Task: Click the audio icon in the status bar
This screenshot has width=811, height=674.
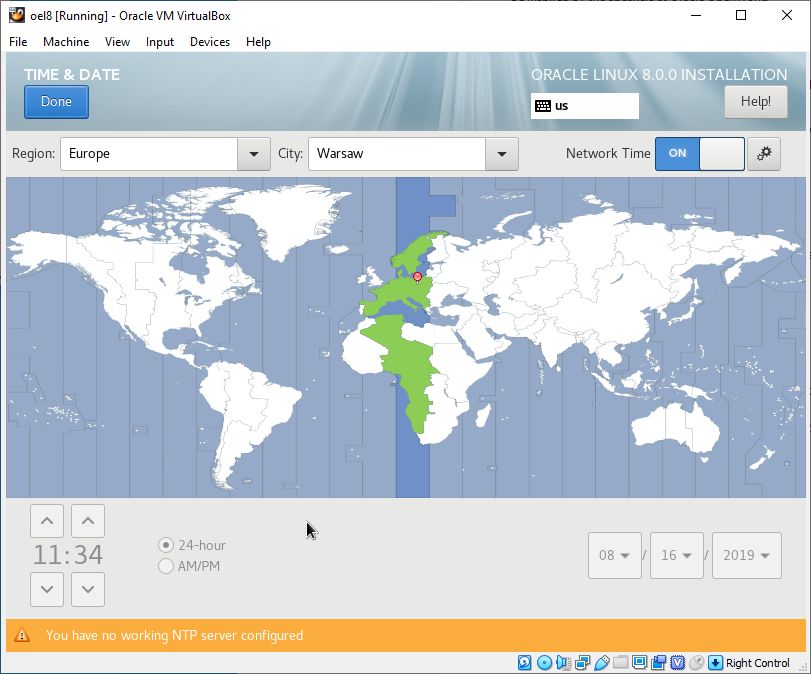Action: [563, 663]
